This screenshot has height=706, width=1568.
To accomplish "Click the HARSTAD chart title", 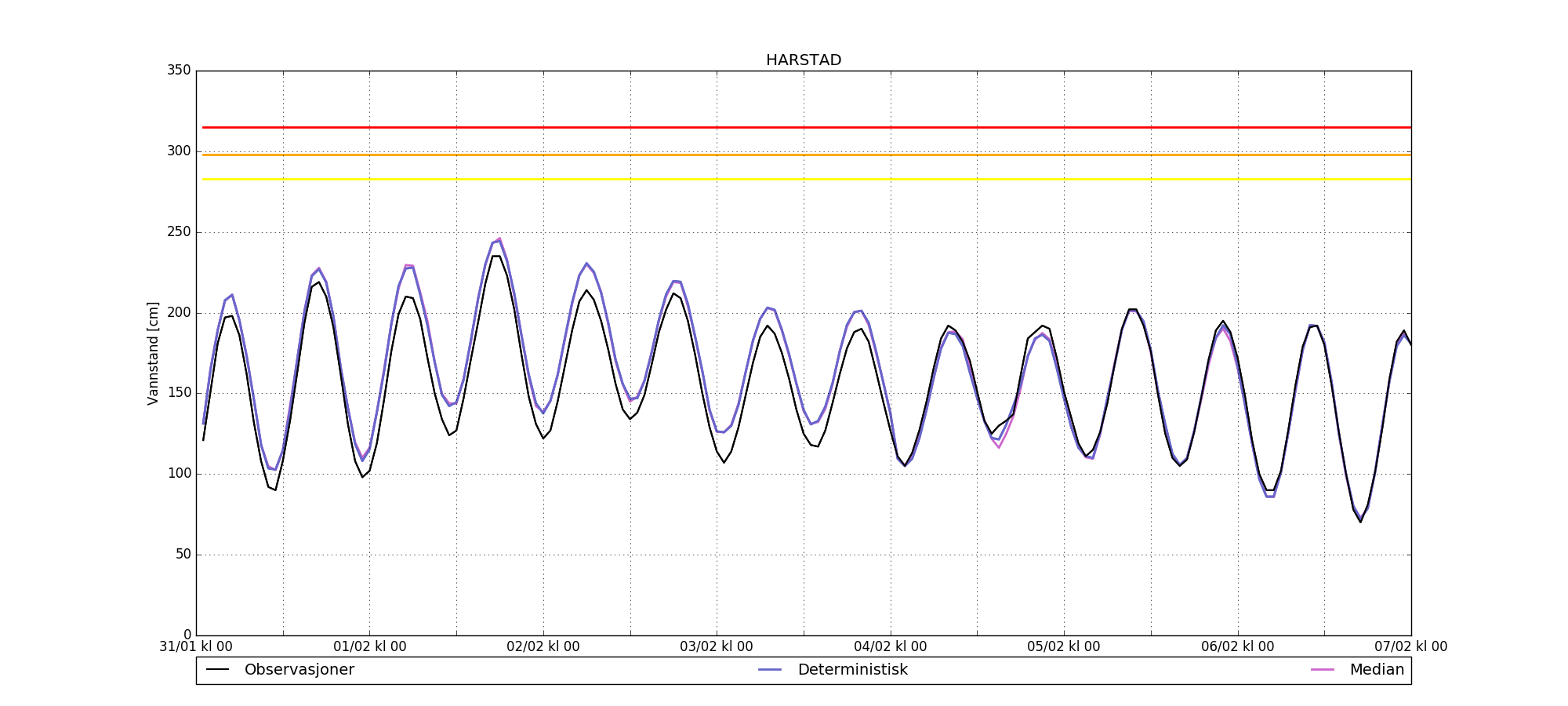I will pyautogui.click(x=804, y=60).
